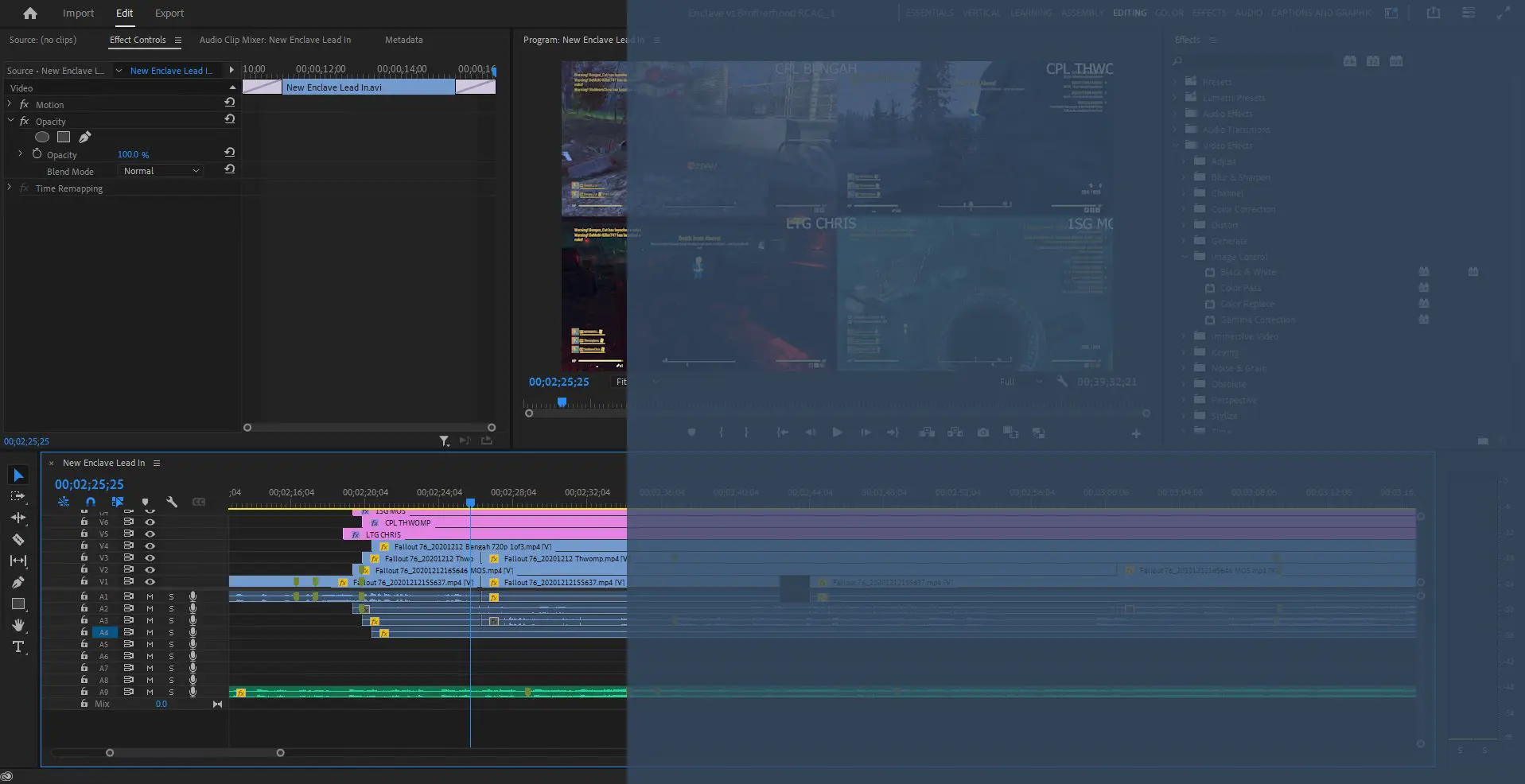Reset the Motion effect
Image resolution: width=1525 pixels, height=784 pixels.
229,103
